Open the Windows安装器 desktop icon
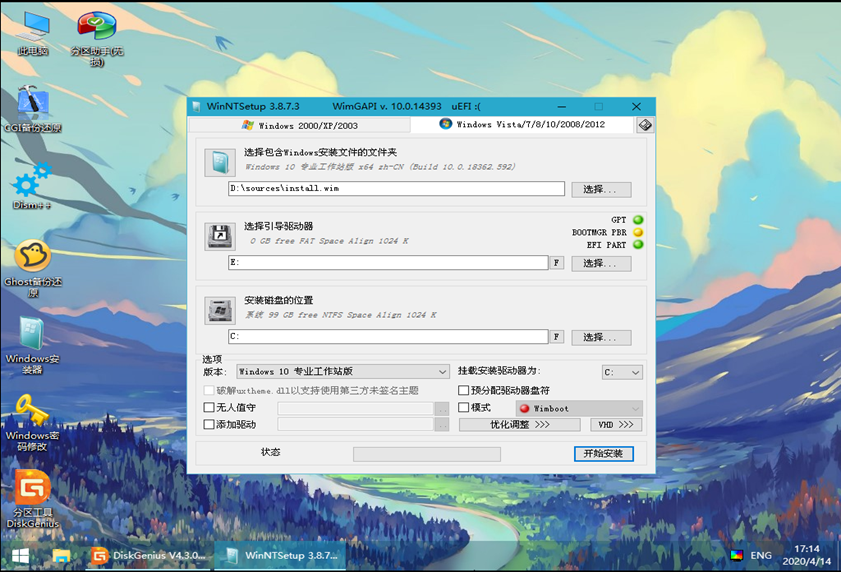Screen dimensions: 841x572 point(32,346)
